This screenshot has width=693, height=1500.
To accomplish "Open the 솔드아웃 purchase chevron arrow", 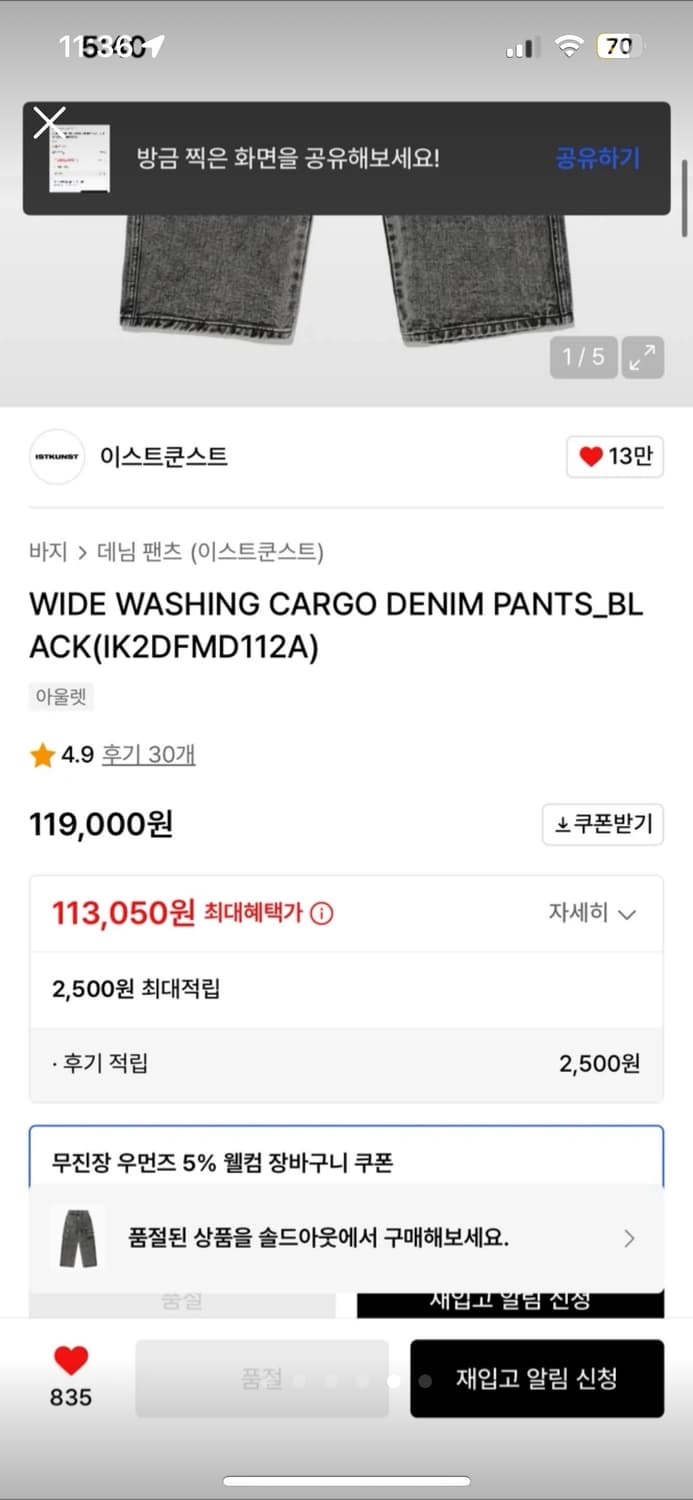I will [630, 1238].
